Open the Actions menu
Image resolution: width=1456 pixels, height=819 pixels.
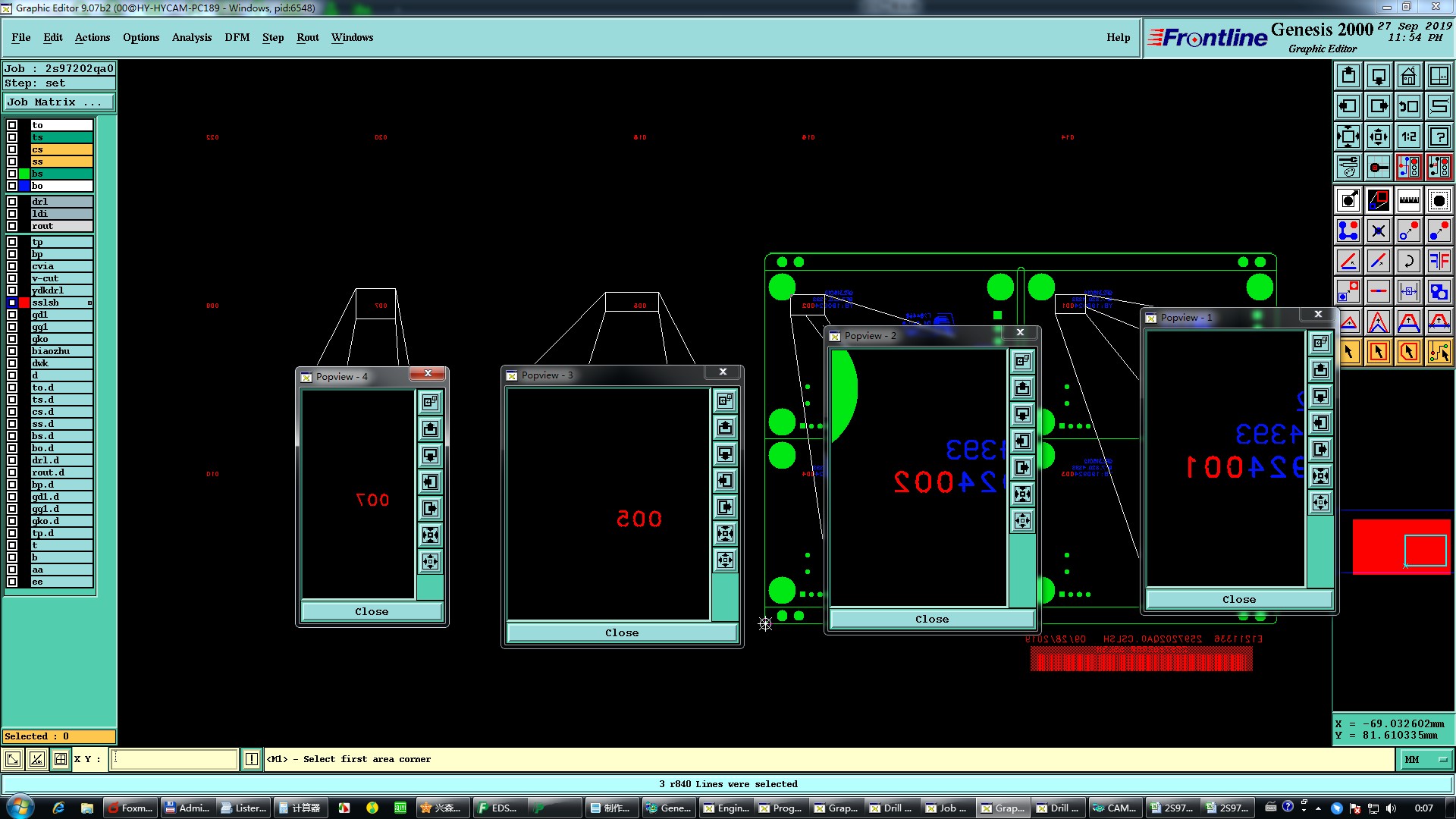93,37
